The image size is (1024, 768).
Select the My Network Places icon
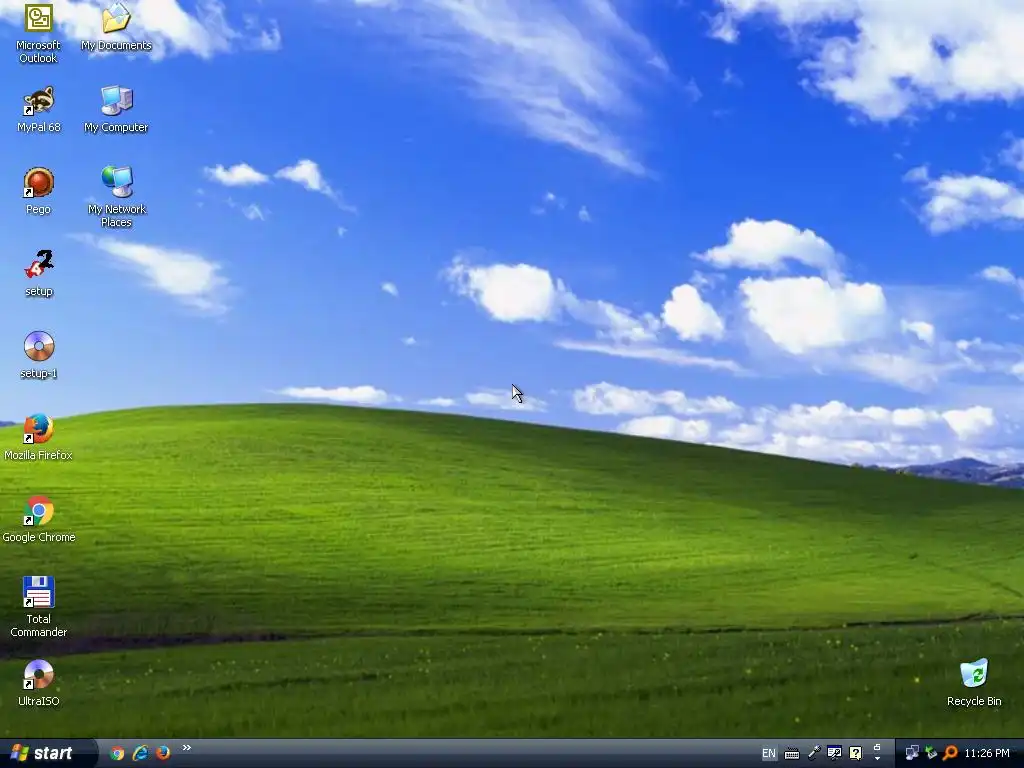coord(116,197)
